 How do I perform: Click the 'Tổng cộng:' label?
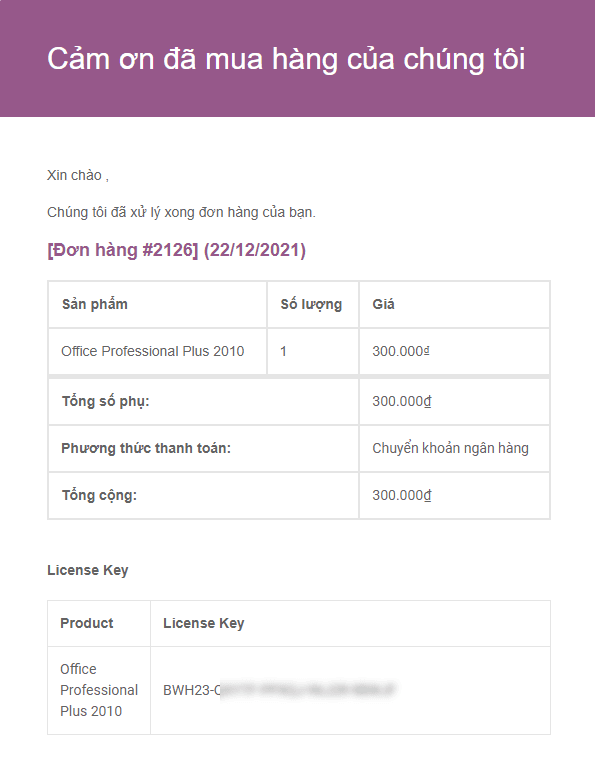(x=99, y=495)
